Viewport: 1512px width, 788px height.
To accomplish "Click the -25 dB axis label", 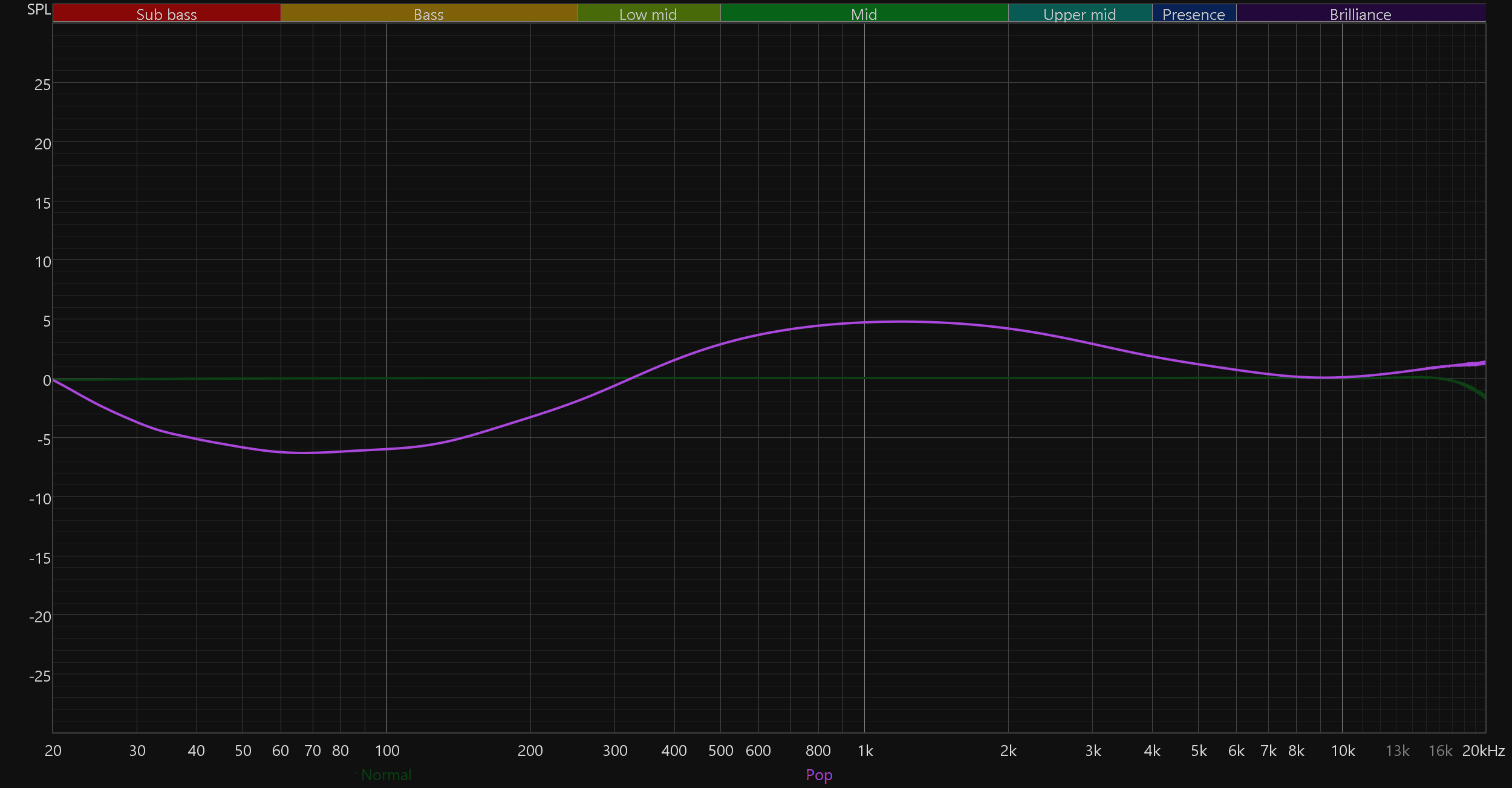I will [x=40, y=676].
